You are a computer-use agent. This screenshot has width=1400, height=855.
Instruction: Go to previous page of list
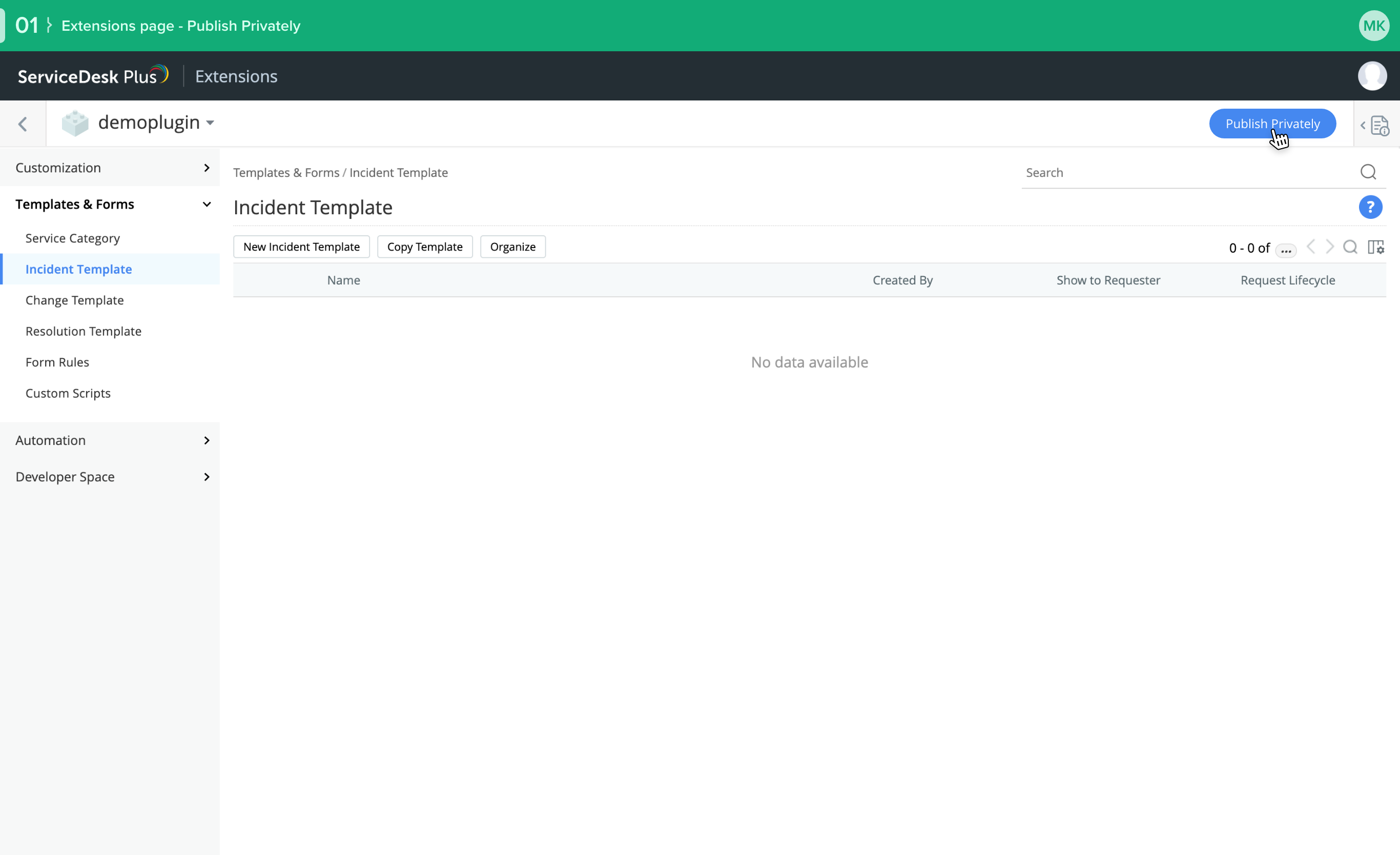[x=1311, y=247]
